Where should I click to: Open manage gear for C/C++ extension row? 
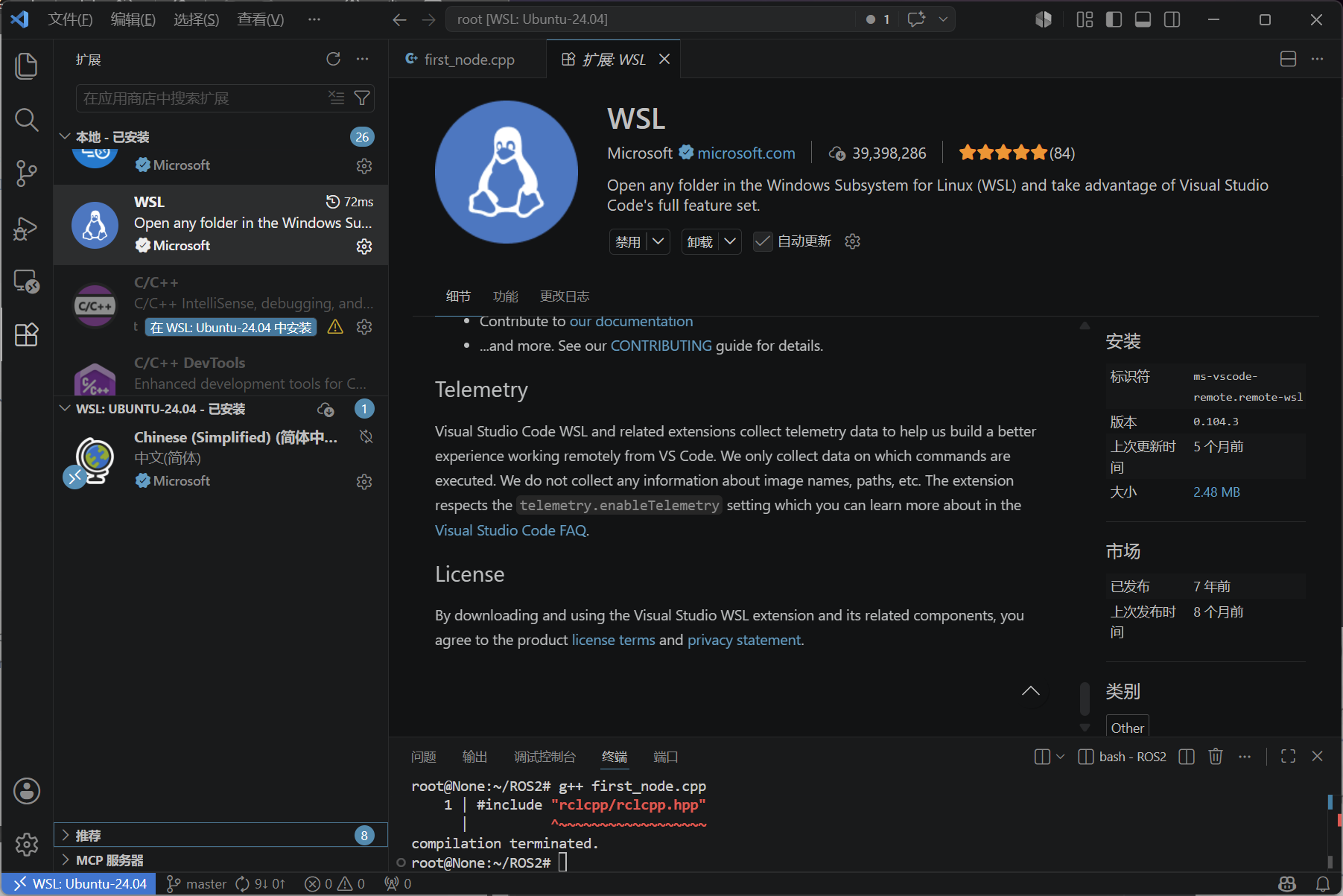(x=364, y=327)
